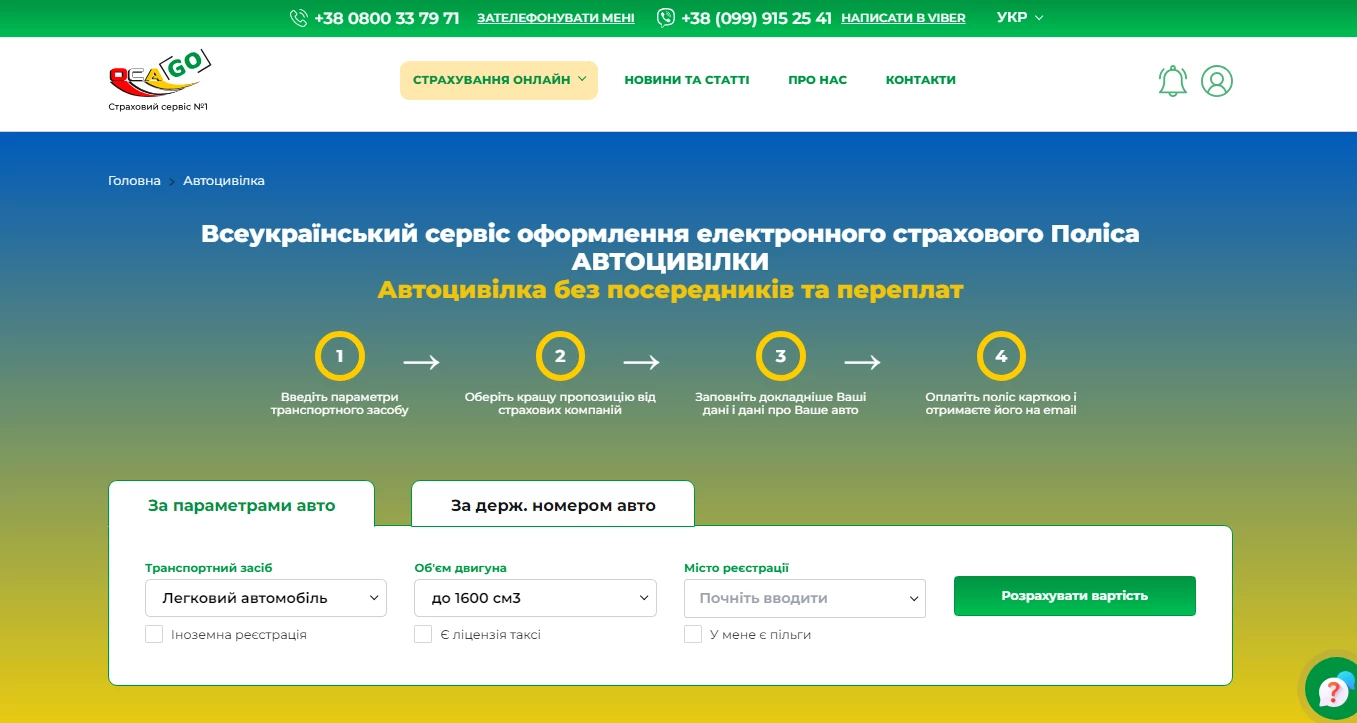Click the Розрахувати вартість button
This screenshot has width=1357, height=723.
pos(1074,595)
